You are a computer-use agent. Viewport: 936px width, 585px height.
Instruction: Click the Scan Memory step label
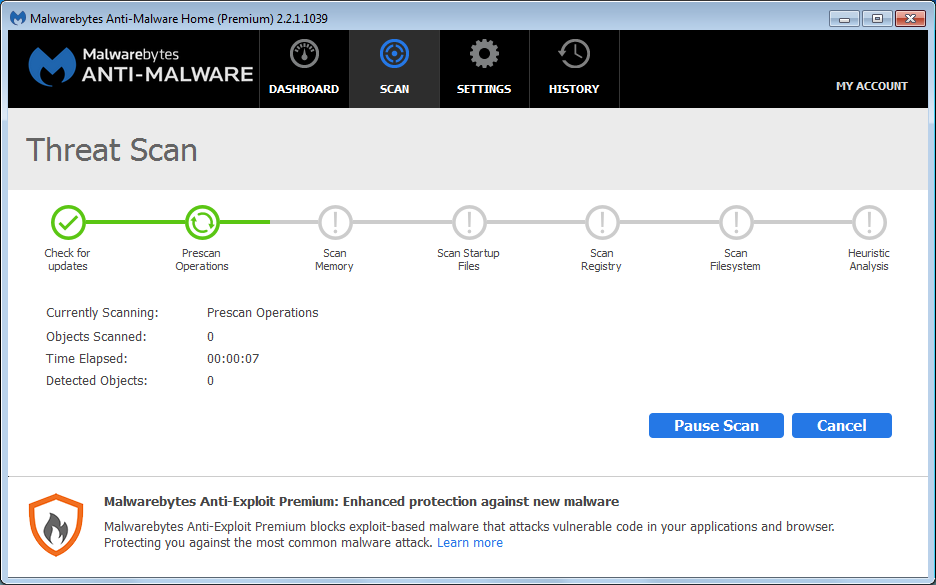tap(334, 260)
